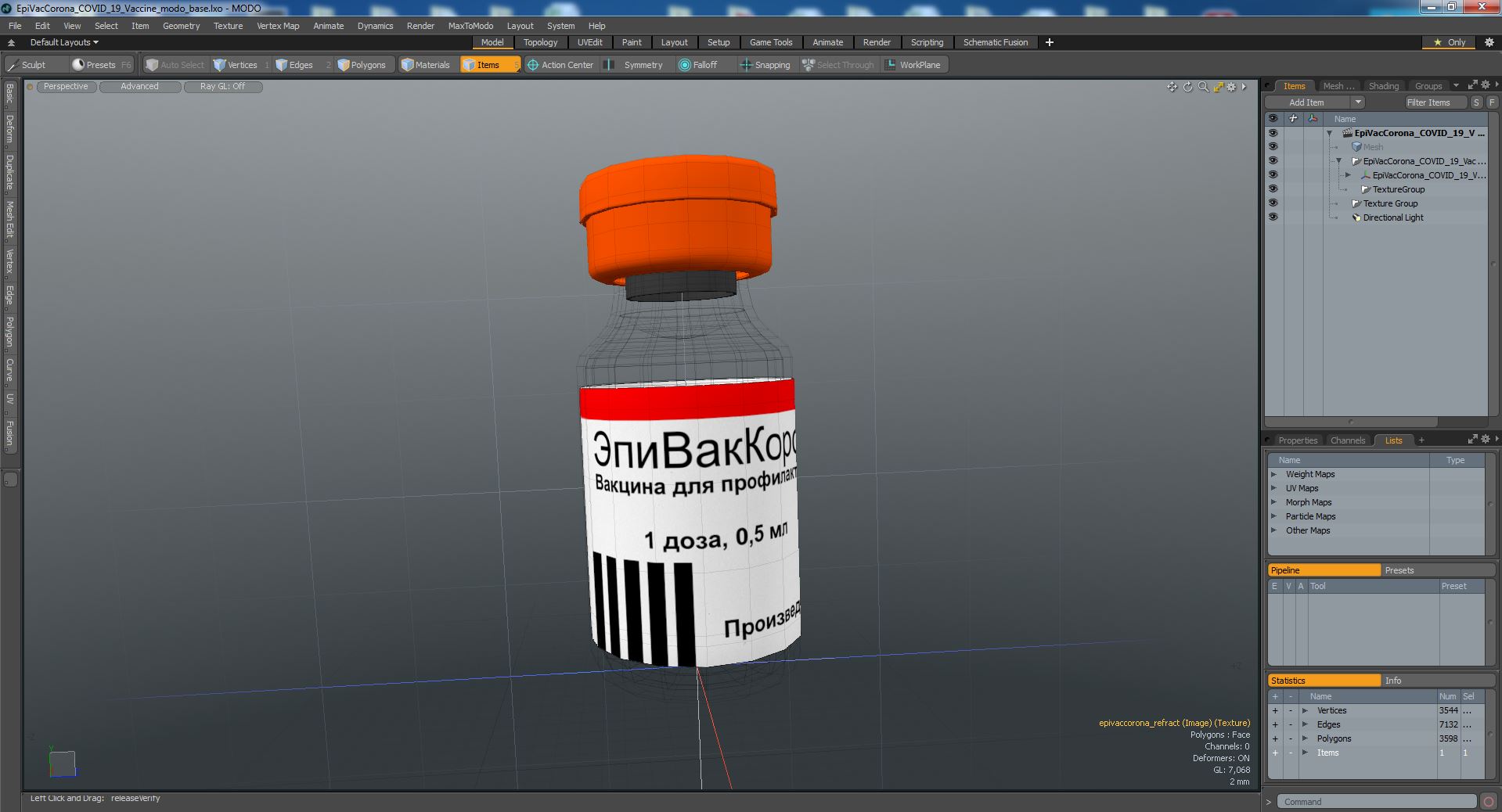Click plus on the Edges statistics row
This screenshot has width=1502, height=812.
(1275, 725)
